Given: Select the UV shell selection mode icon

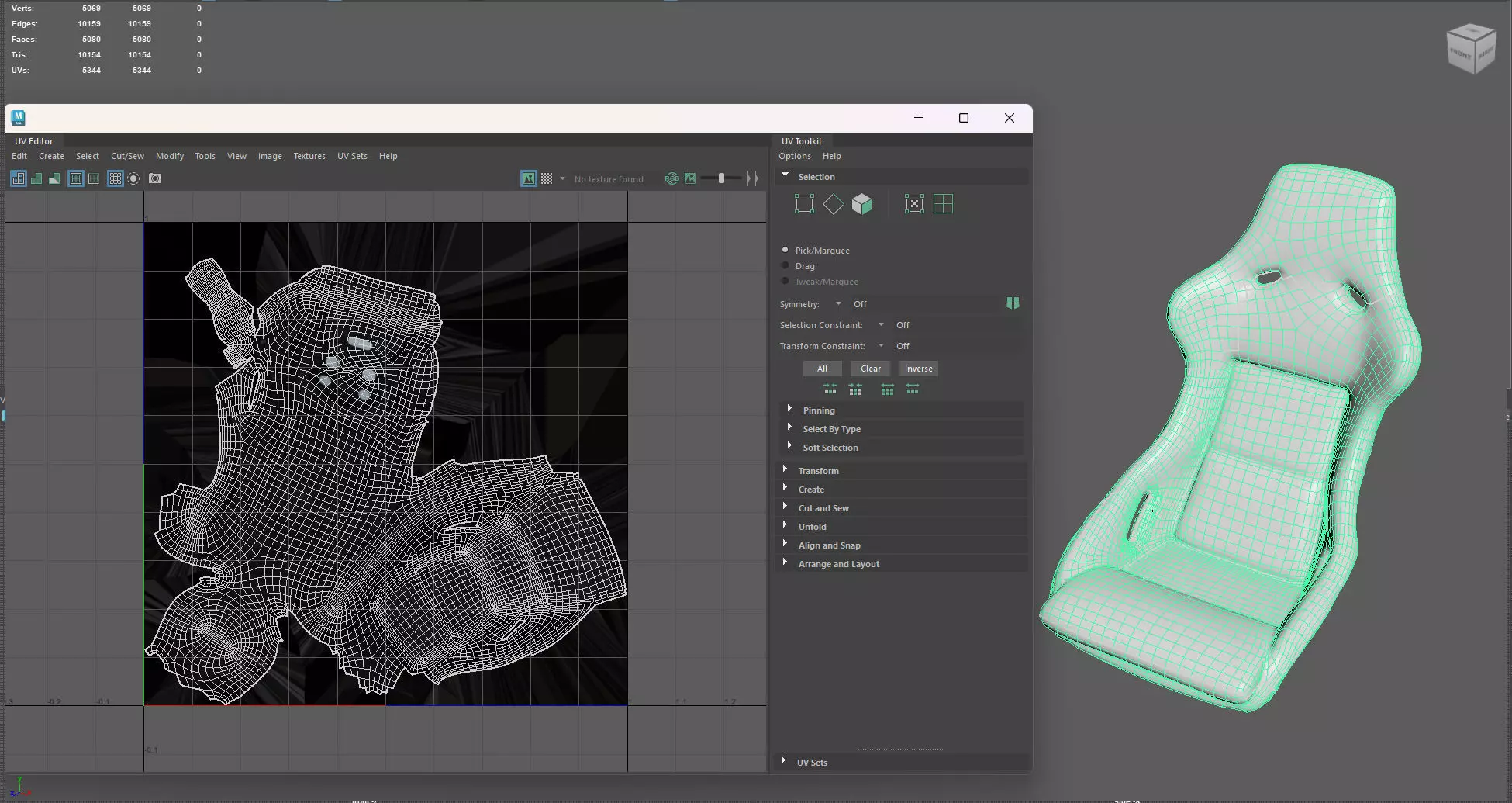Looking at the screenshot, I should pos(943,204).
